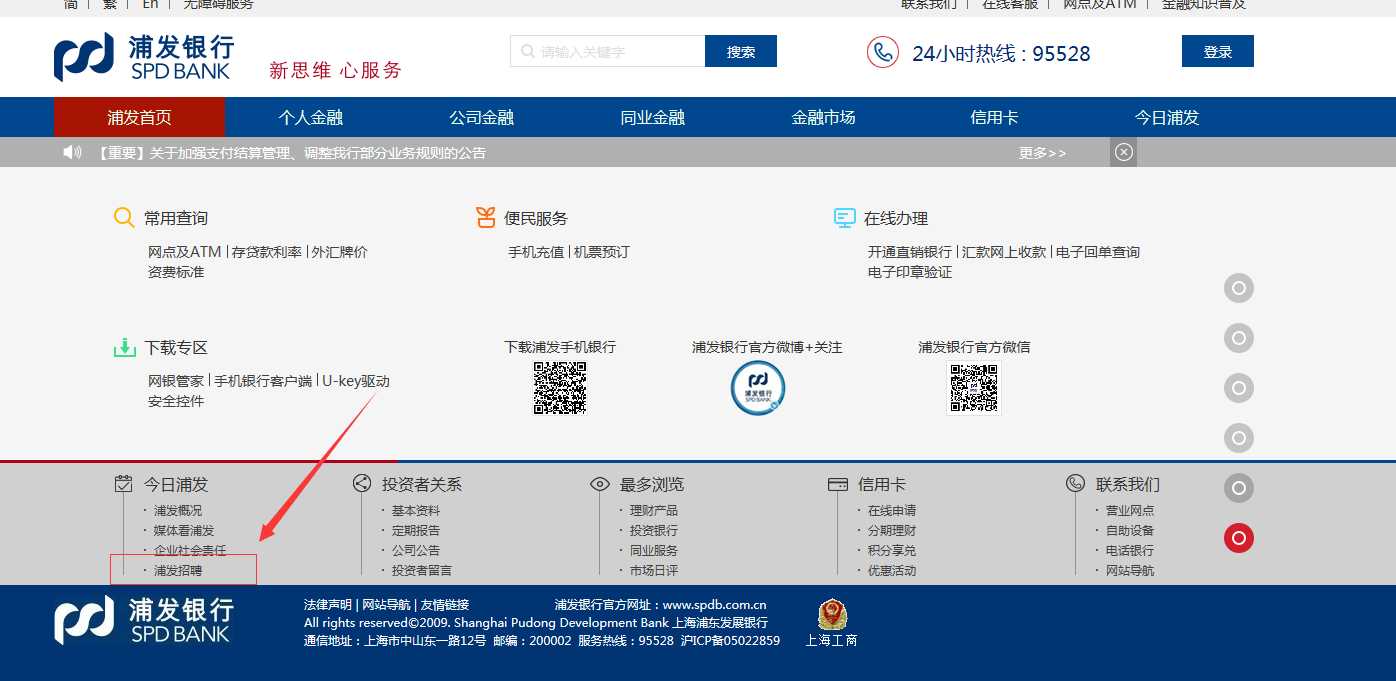Click the 上海工商 badge icon in footer

832,615
